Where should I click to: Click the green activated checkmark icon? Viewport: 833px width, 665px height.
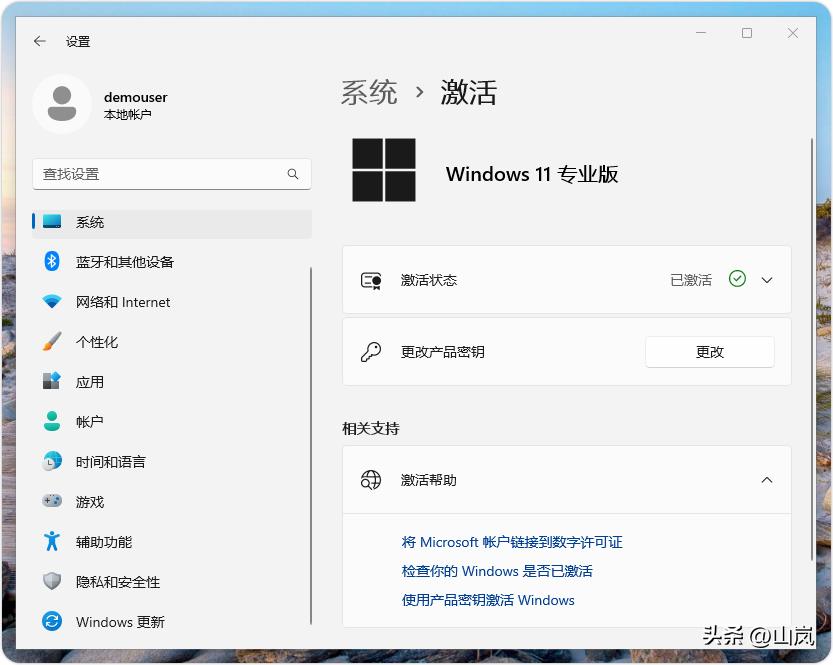[x=737, y=278]
